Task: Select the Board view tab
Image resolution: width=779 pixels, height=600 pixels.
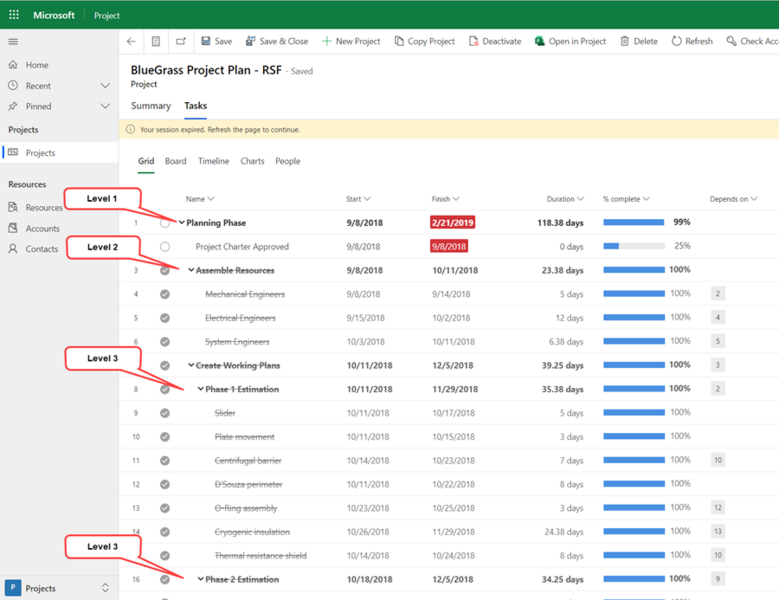Action: click(175, 161)
